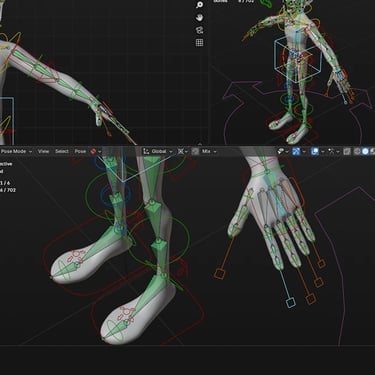Open the Pose Mode mode selector

(16, 151)
